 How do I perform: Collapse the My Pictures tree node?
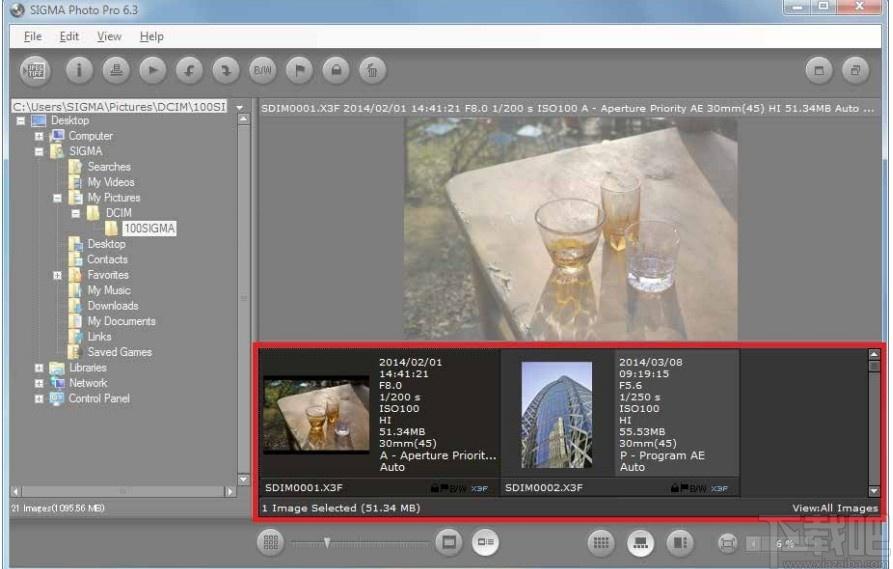[x=57, y=198]
